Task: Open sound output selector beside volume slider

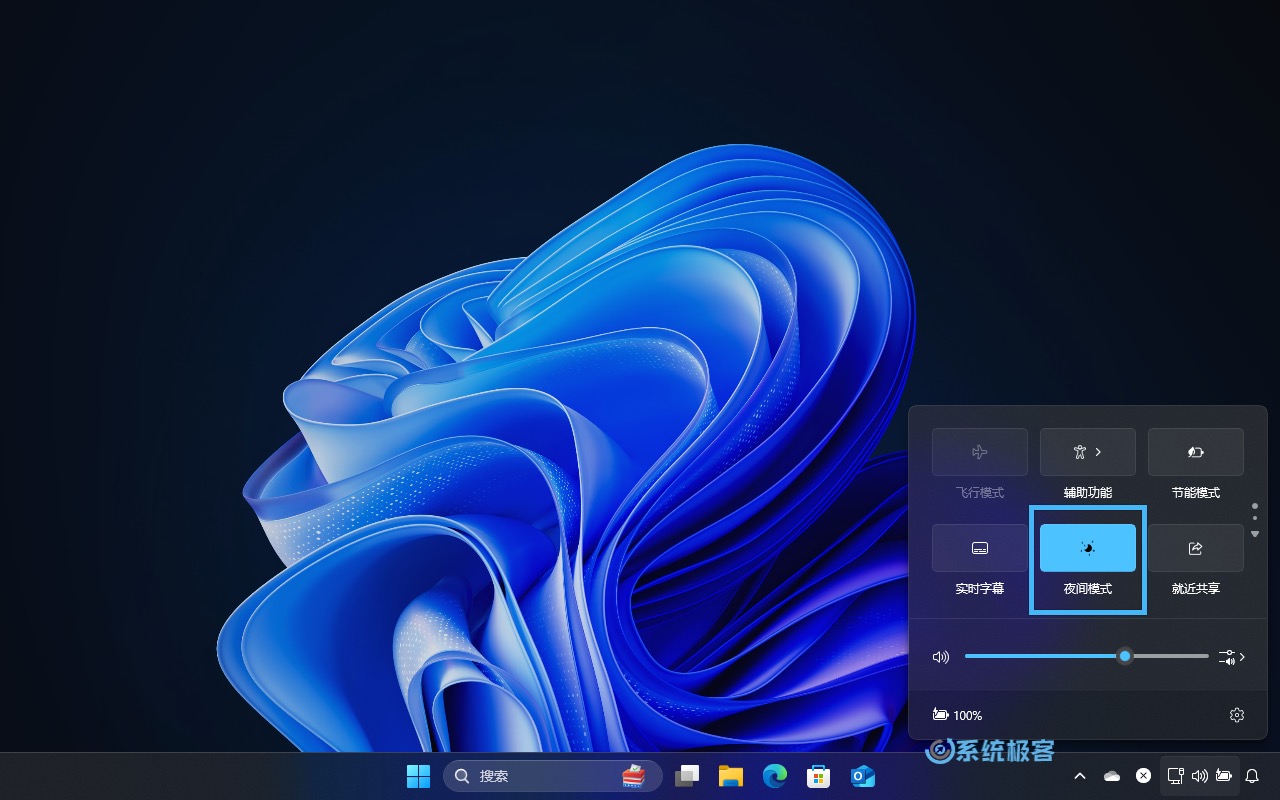Action: (1231, 657)
